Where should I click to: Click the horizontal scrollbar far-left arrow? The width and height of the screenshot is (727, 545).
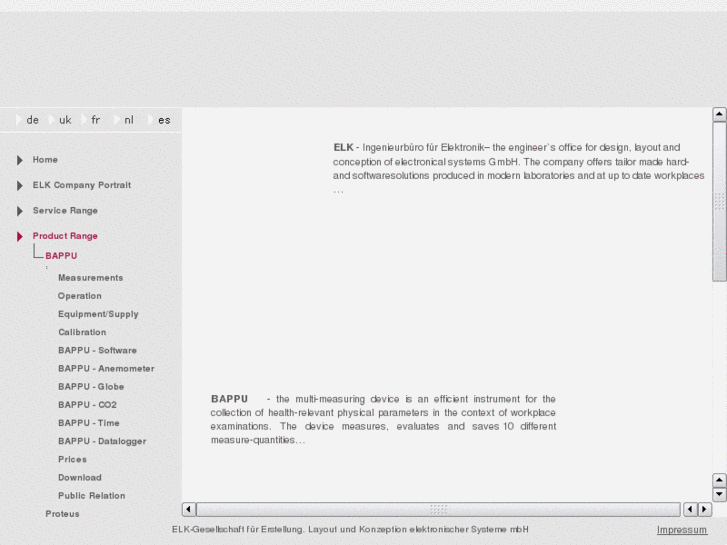pos(188,509)
